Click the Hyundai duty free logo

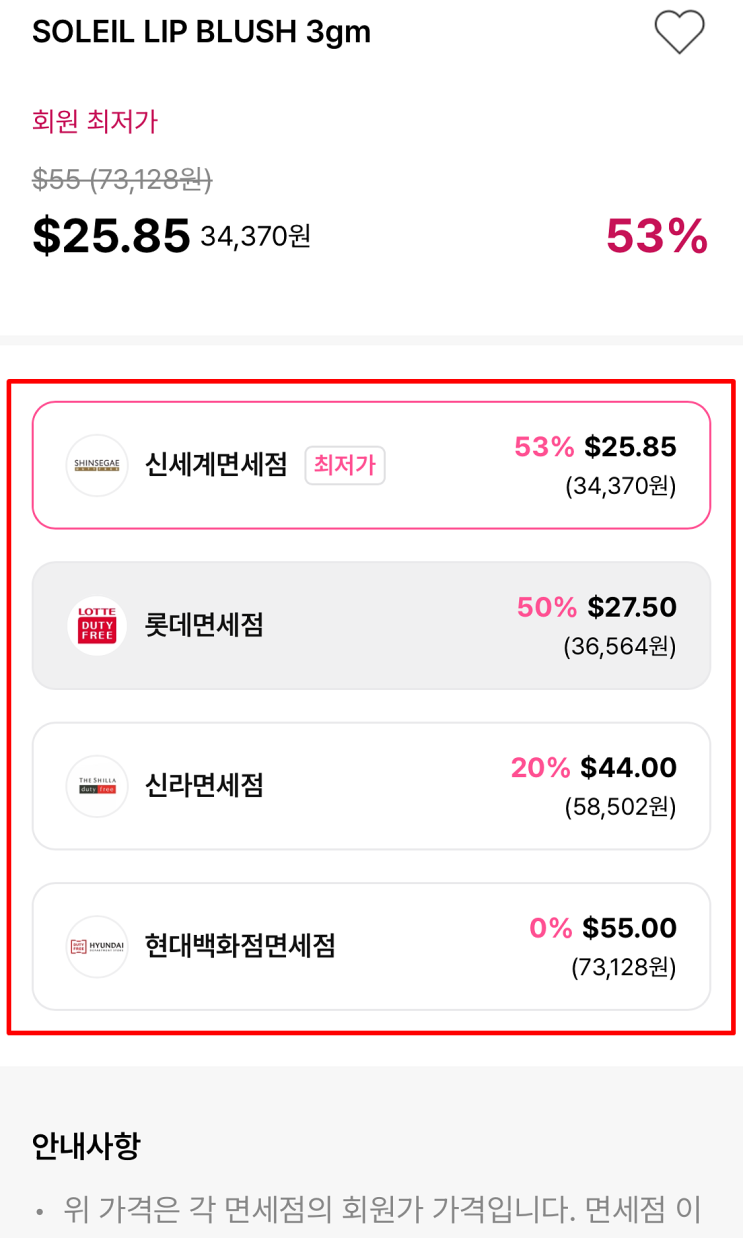[97, 946]
